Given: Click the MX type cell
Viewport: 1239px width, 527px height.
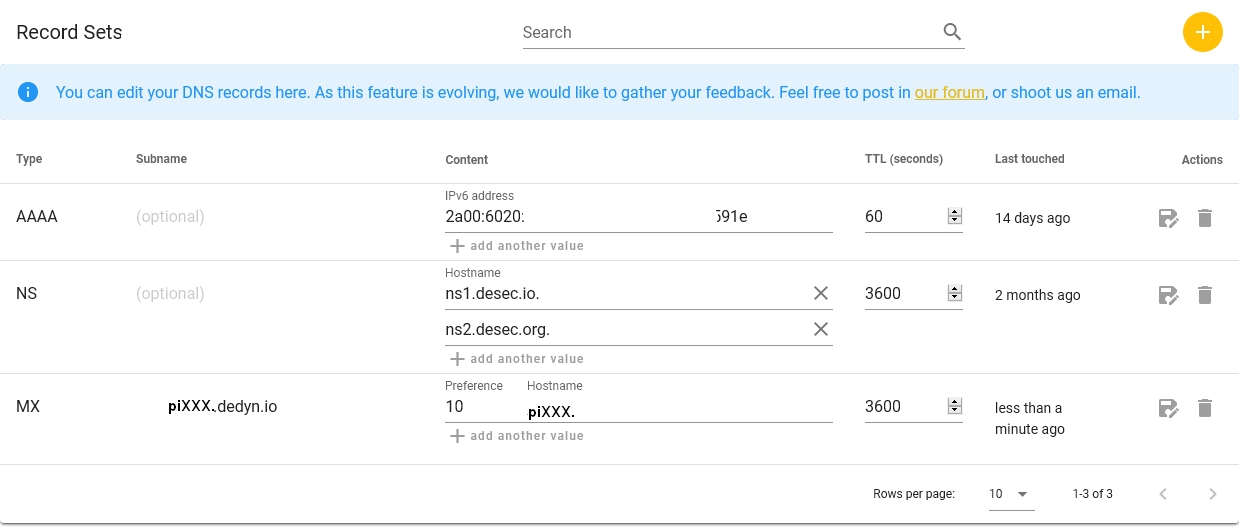Looking at the screenshot, I should [28, 406].
